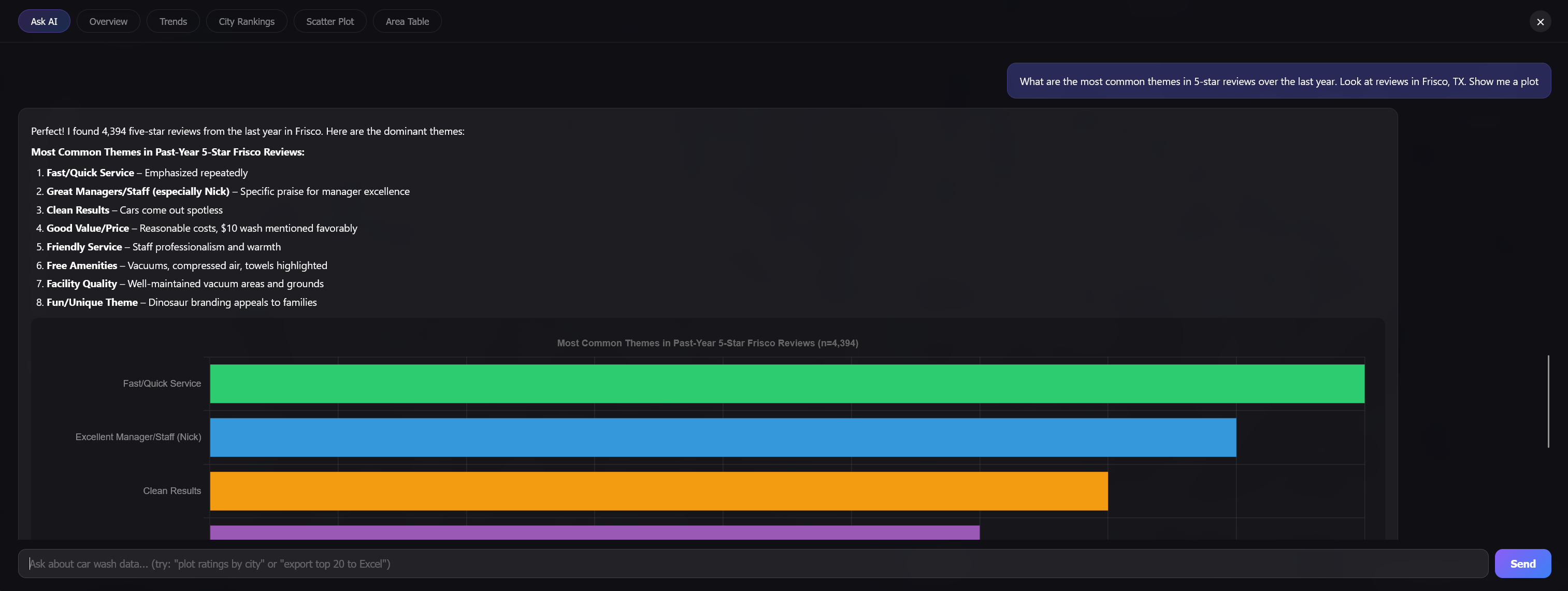Click the 'Fast/Quick Service' chart axis label

point(162,383)
